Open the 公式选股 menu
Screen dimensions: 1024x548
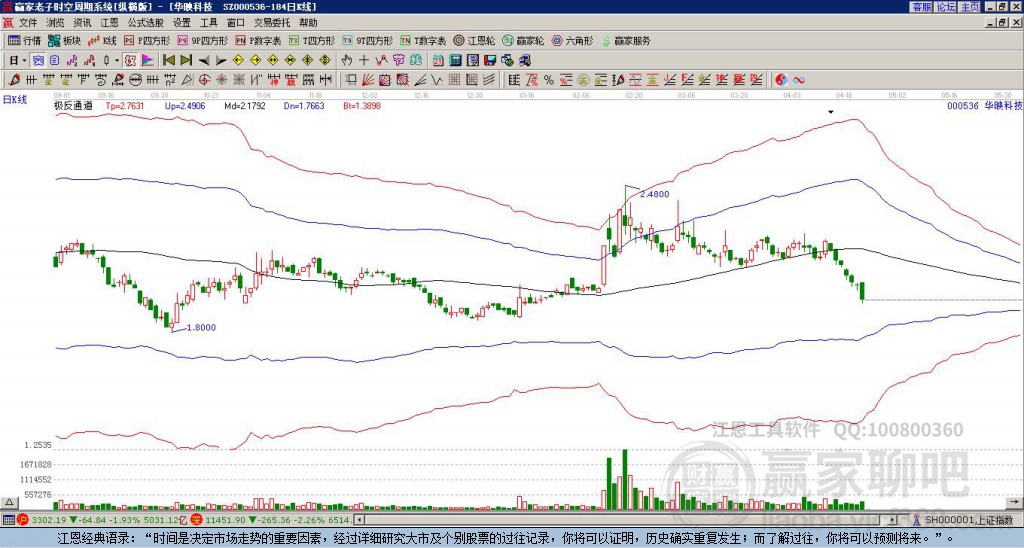(146, 23)
